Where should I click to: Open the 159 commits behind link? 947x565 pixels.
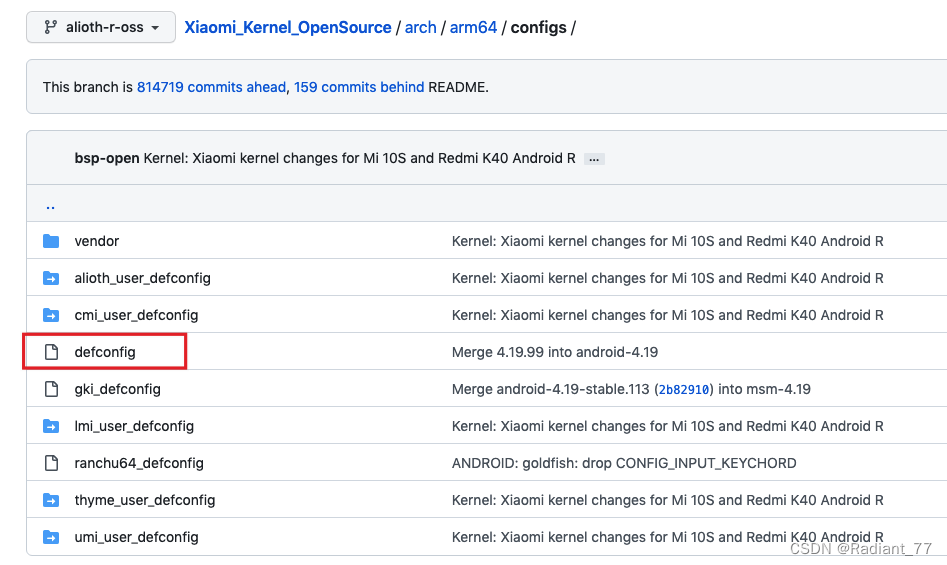[359, 87]
